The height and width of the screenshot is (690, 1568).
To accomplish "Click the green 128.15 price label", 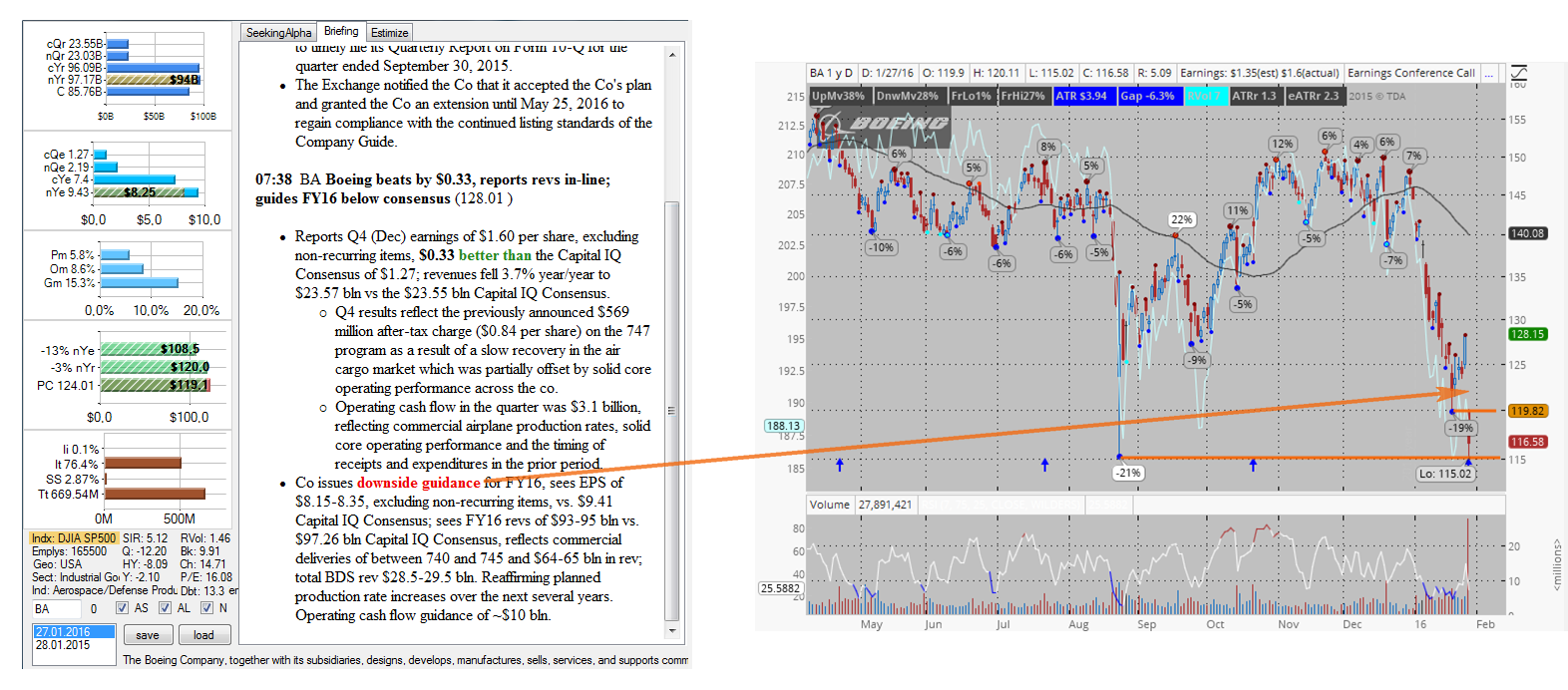I will pyautogui.click(x=1527, y=334).
